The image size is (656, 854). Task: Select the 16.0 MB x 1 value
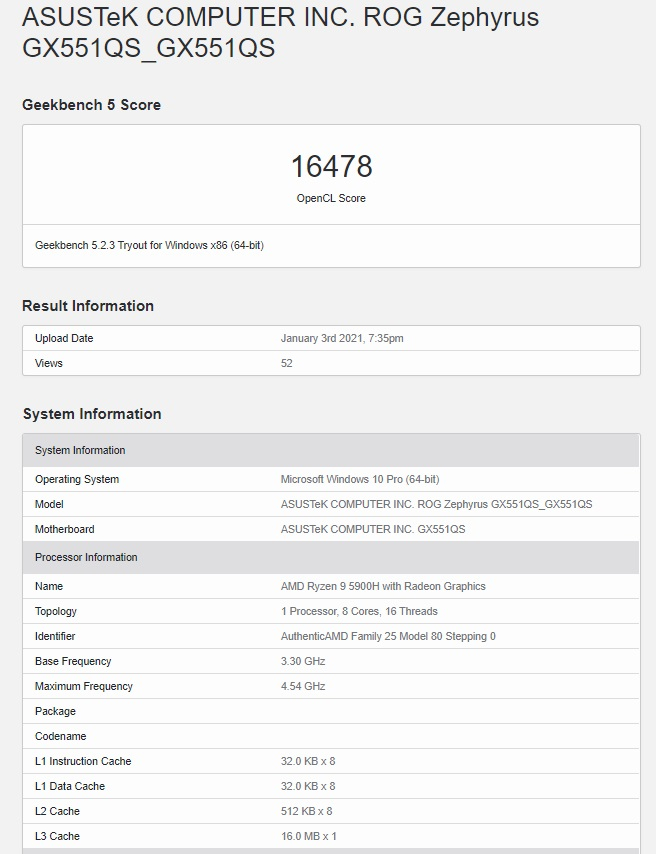click(x=308, y=837)
